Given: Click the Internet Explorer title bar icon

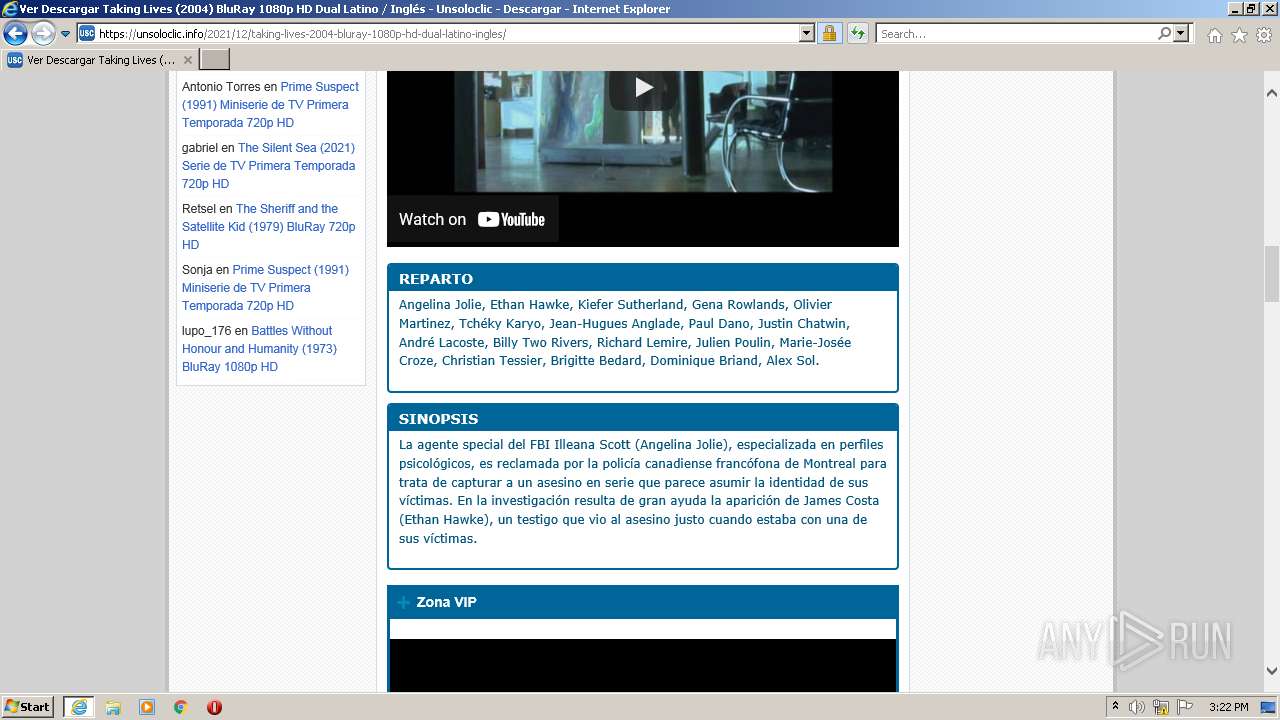Looking at the screenshot, I should point(10,9).
